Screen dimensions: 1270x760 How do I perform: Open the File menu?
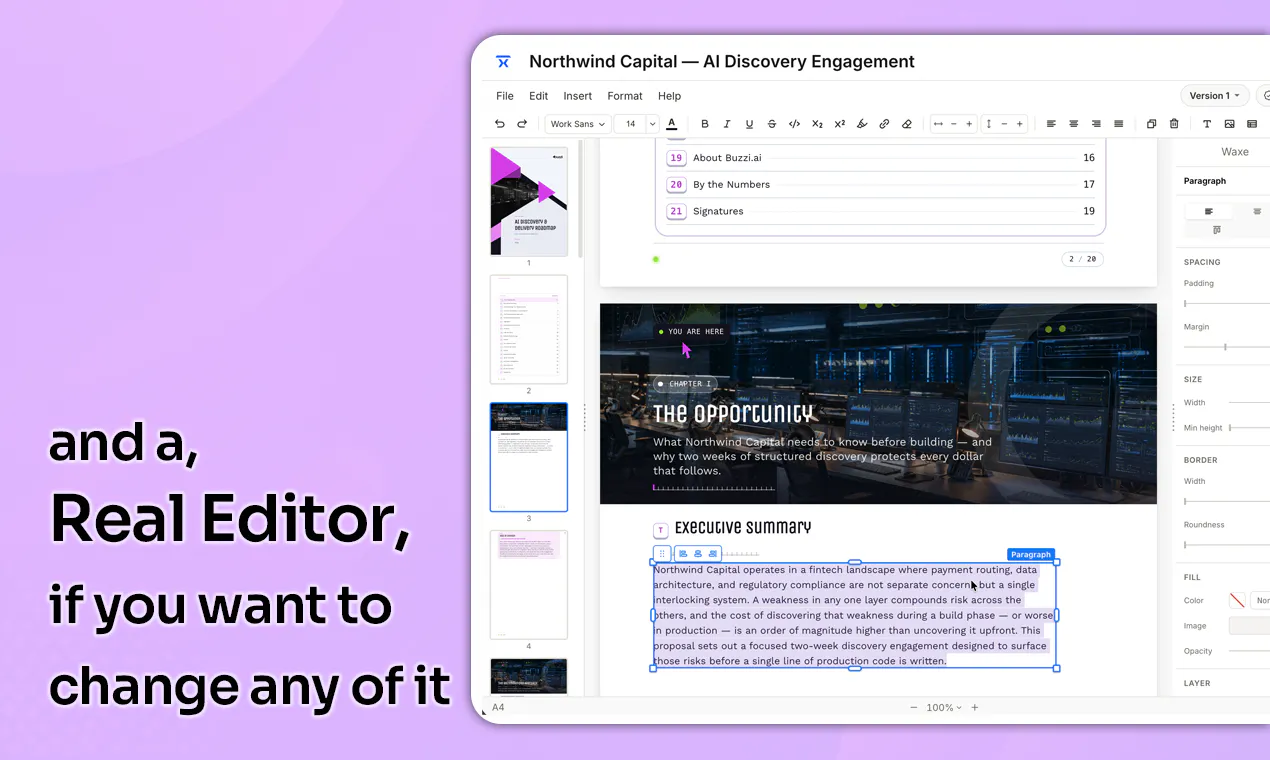tap(505, 96)
